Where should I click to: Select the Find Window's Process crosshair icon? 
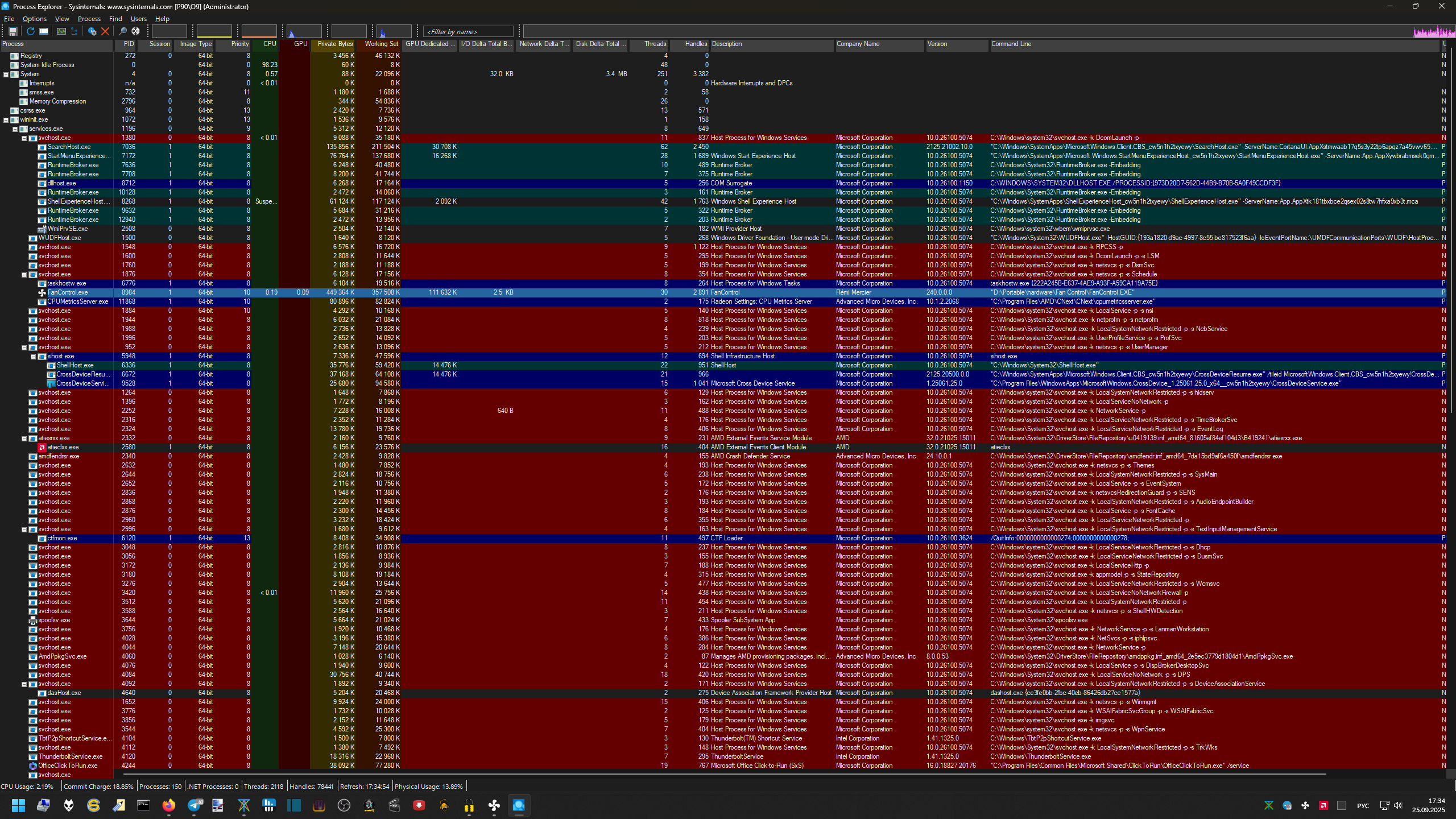[135, 31]
